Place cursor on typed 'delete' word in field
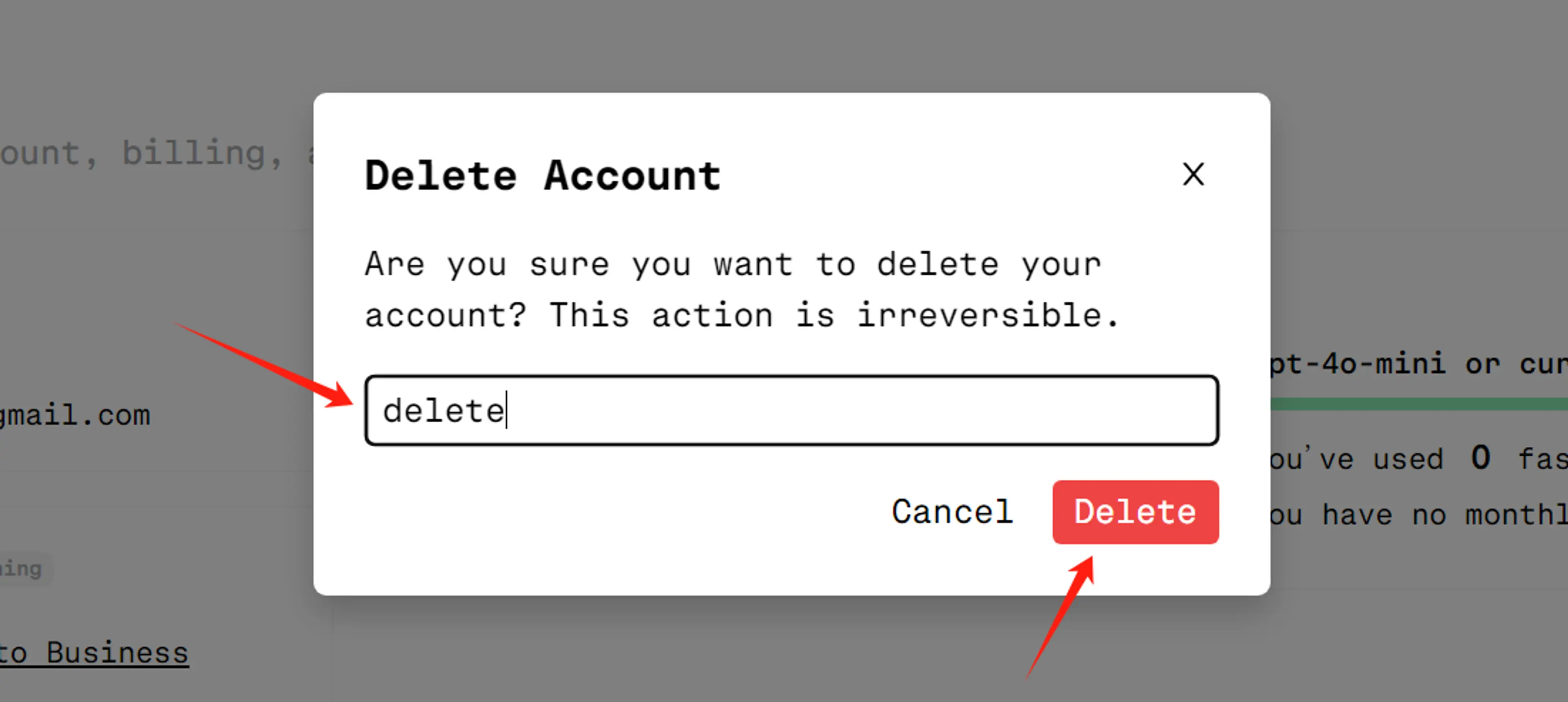The image size is (1568, 702). (x=443, y=411)
